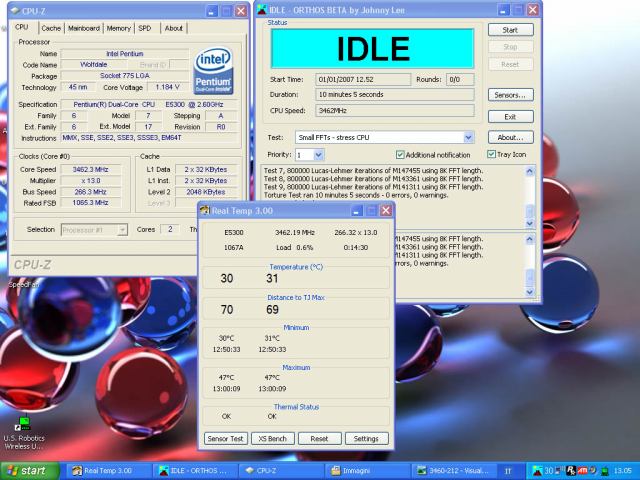Open the About dialog in ORTHOS
The image size is (640, 480).
point(510,138)
